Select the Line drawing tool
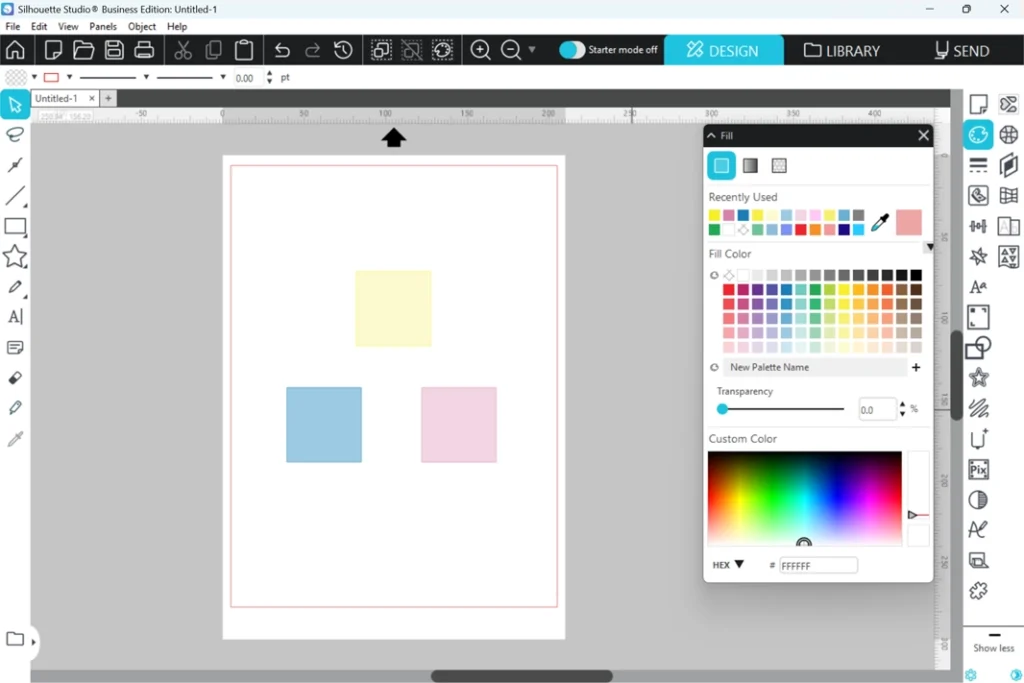1024x683 pixels. (x=15, y=196)
